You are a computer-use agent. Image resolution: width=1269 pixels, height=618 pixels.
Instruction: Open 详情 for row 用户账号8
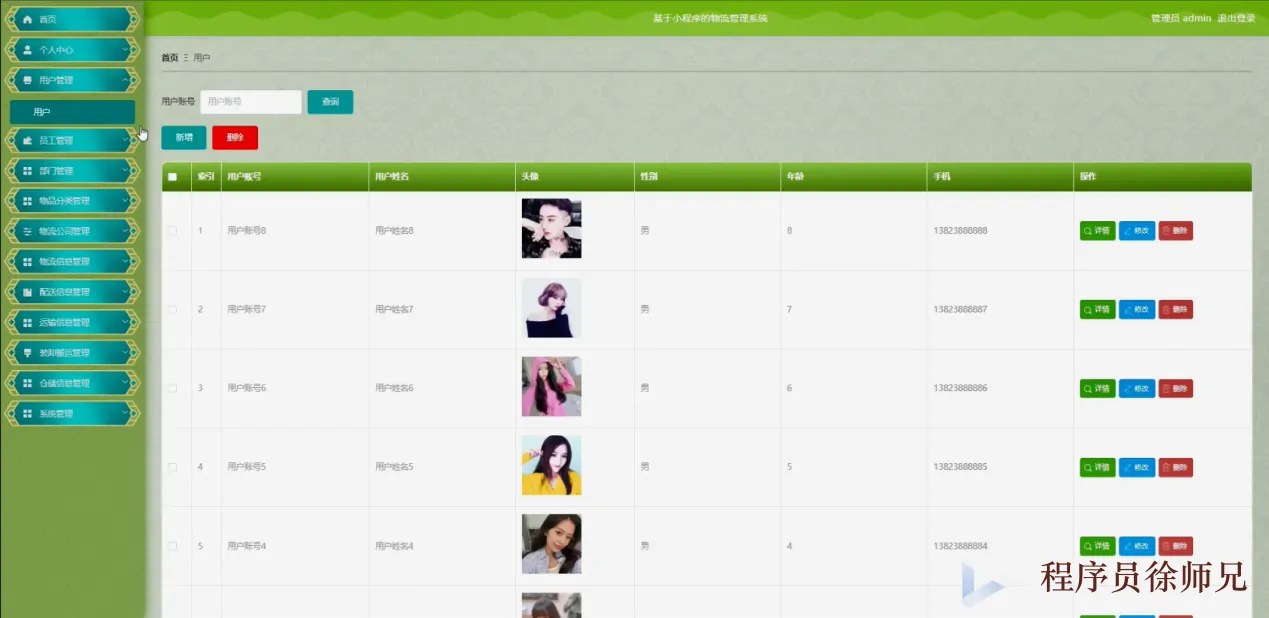pyautogui.click(x=1097, y=231)
